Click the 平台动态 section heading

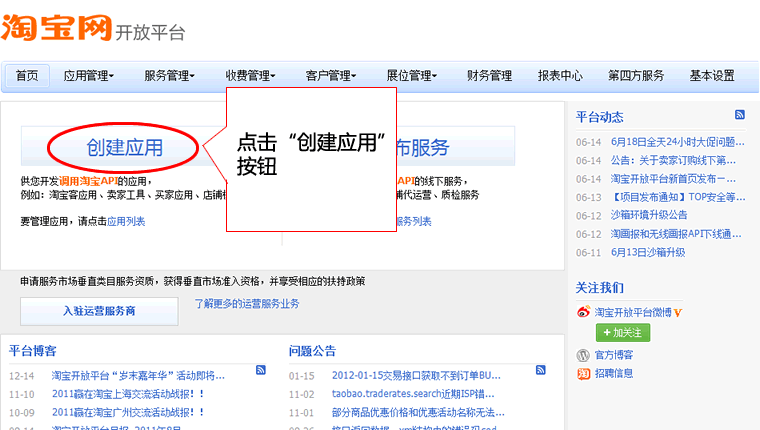coord(600,117)
